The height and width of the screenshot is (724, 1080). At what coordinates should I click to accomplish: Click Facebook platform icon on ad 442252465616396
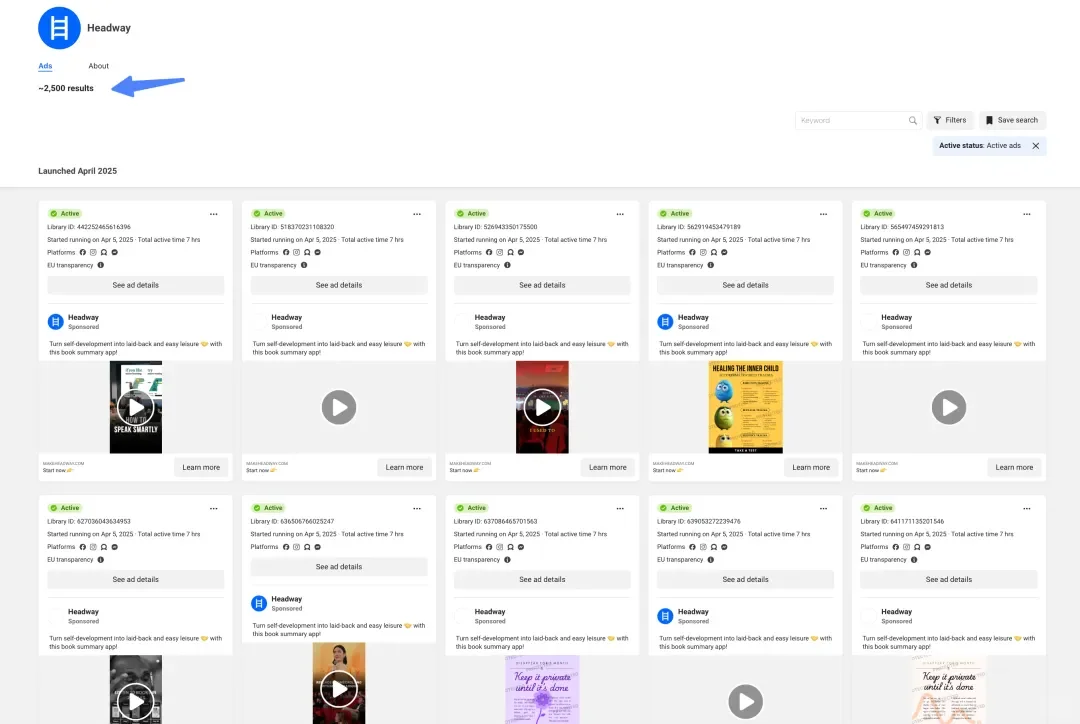83,253
